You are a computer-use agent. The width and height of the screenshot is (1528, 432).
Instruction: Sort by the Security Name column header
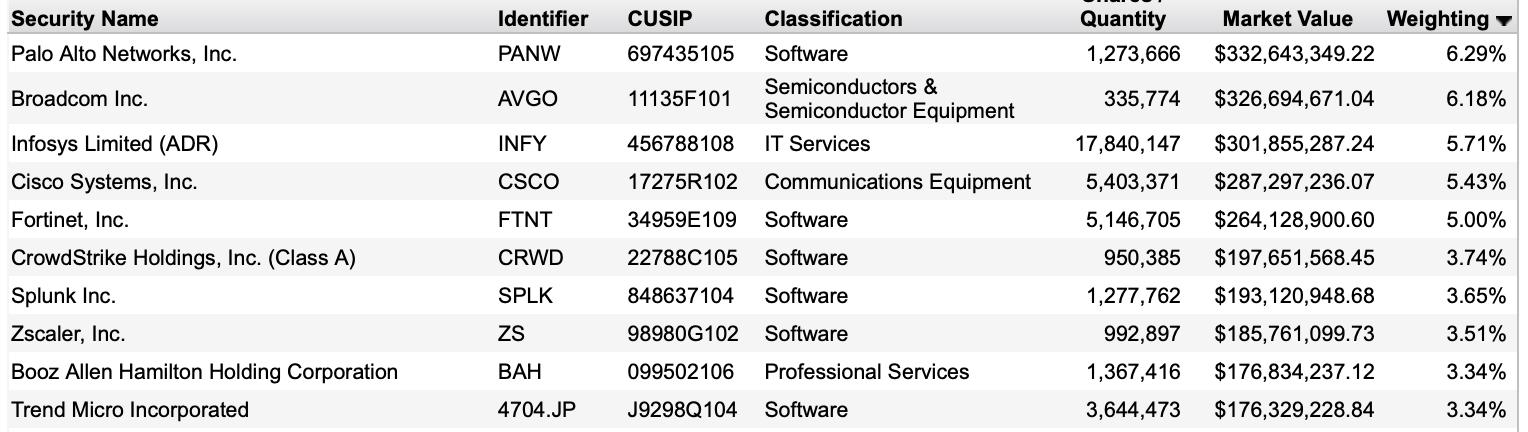click(85, 19)
